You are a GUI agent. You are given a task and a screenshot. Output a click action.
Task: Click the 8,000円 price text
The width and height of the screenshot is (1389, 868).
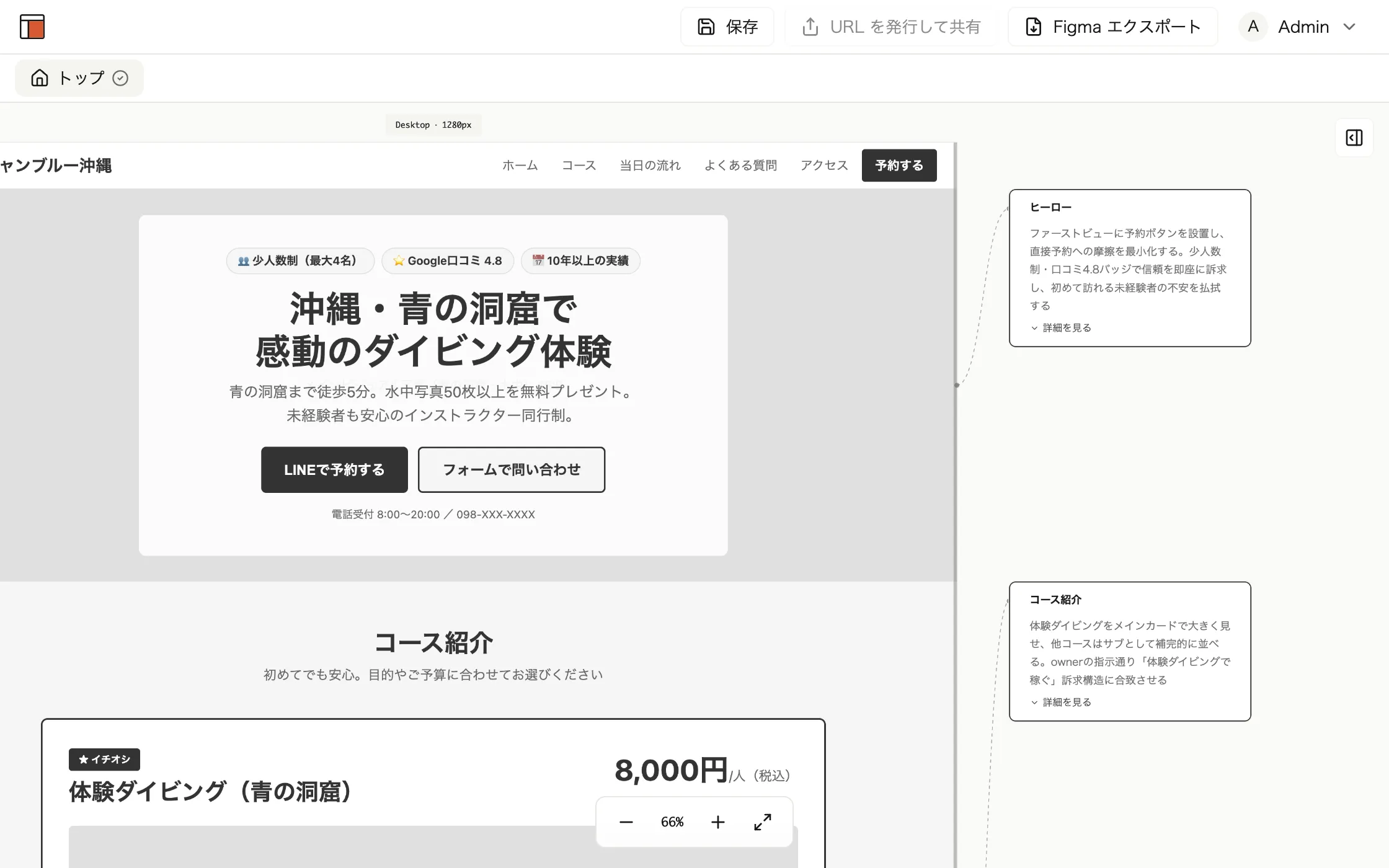point(671,771)
